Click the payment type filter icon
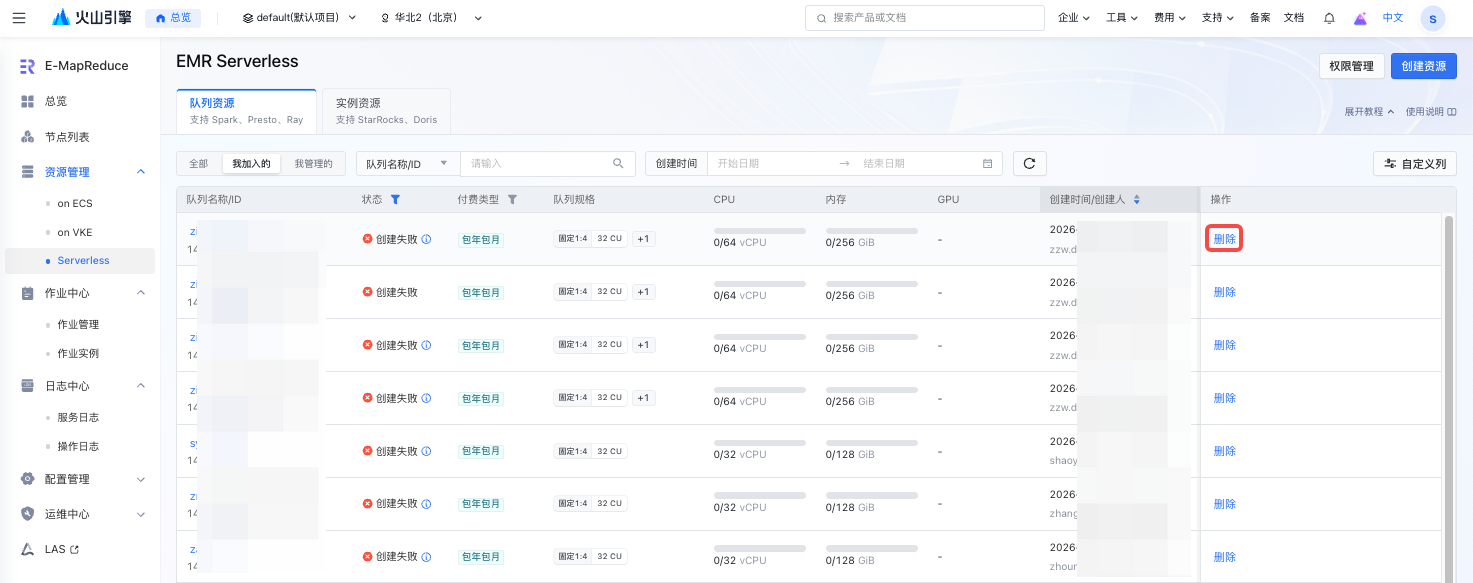This screenshot has height=583, width=1473. 512,200
